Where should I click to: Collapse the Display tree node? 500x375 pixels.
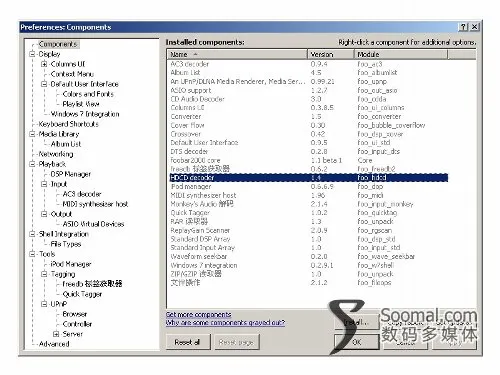(32, 54)
